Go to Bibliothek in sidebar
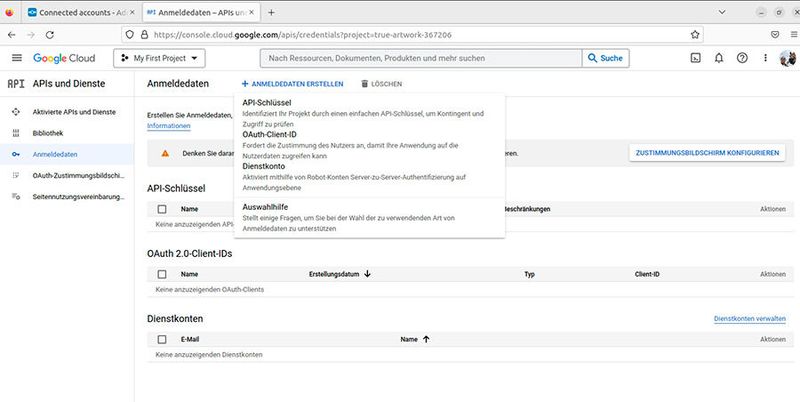This screenshot has width=800, height=402. point(48,133)
